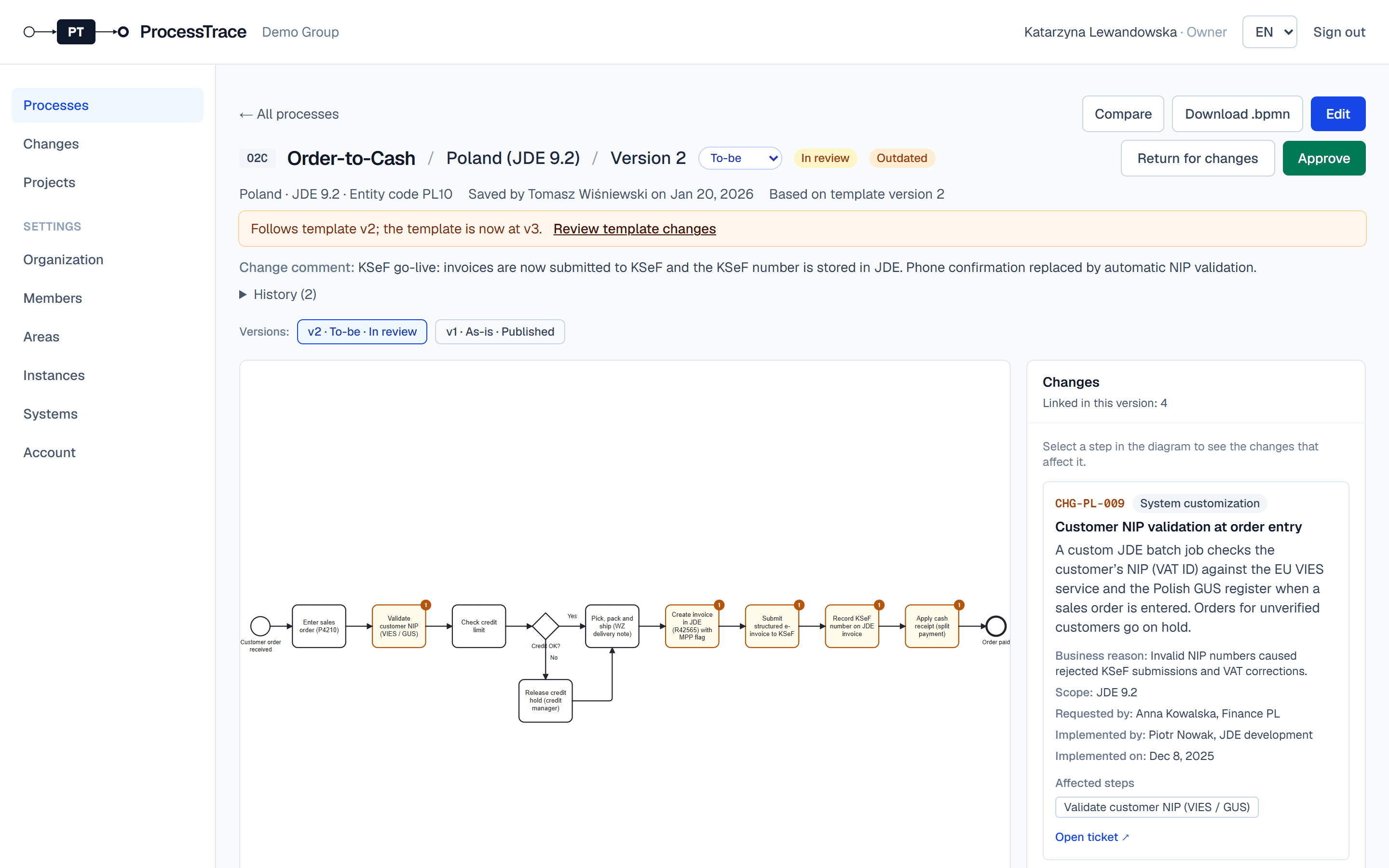Screen dimensions: 1389x868
Task: Open Review template changes link
Action: coord(634,229)
